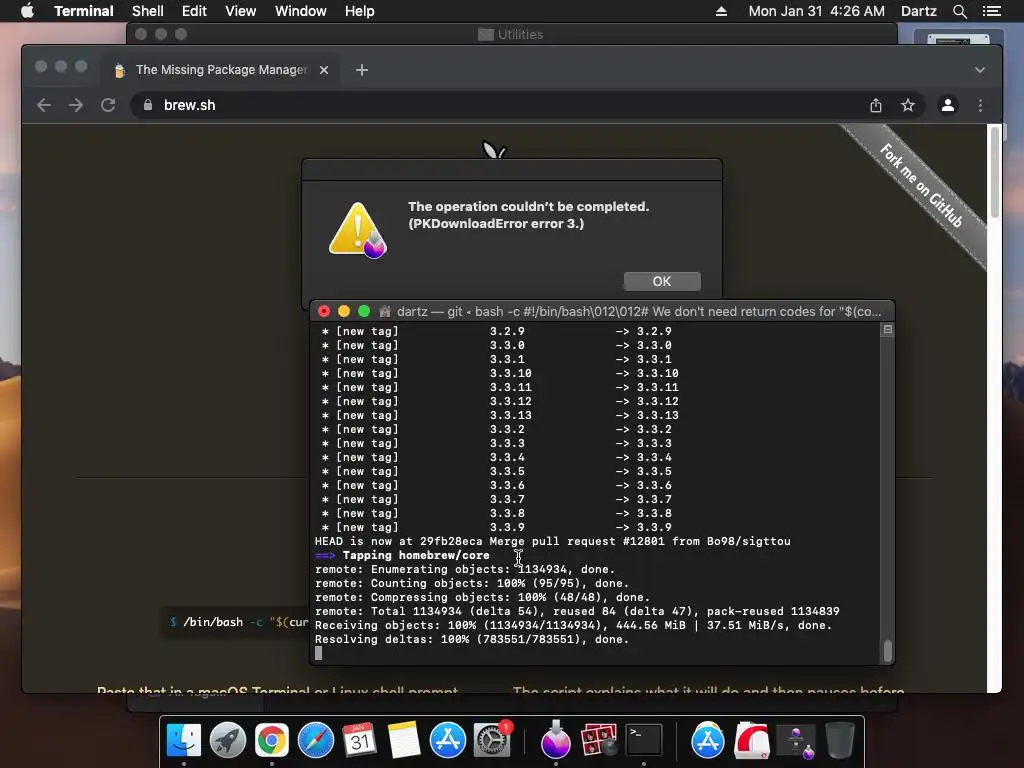Open System Preferences from the Dock
The width and height of the screenshot is (1024, 768).
click(492, 739)
